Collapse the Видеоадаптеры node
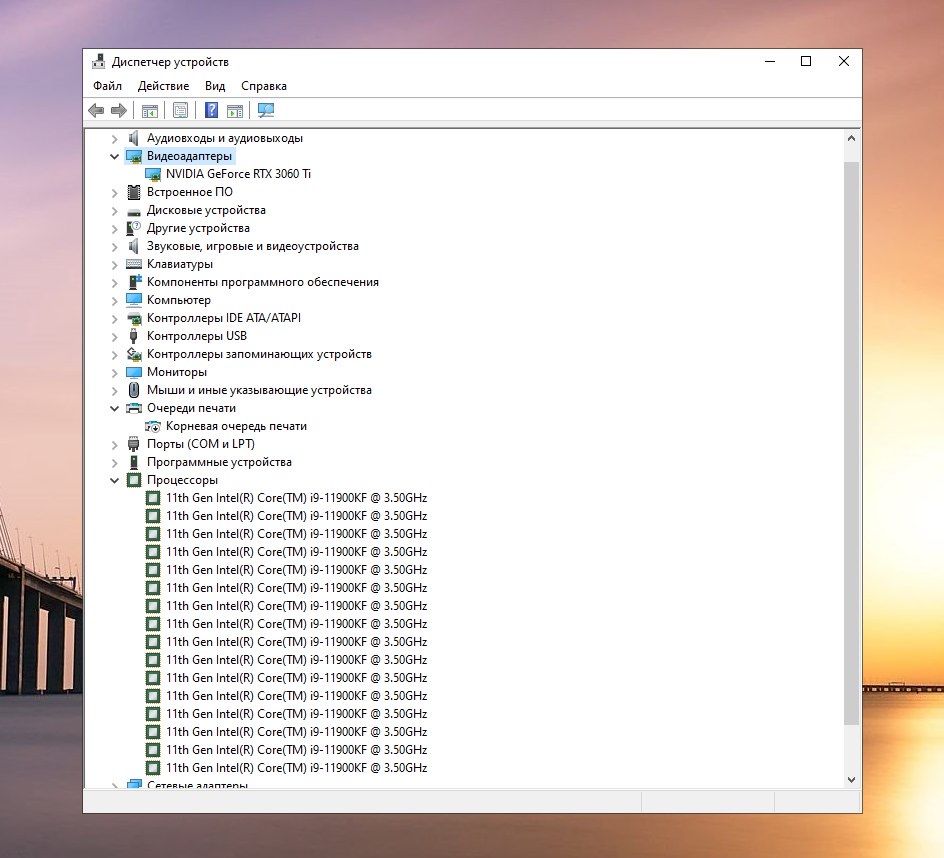The height and width of the screenshot is (858, 944). [x=114, y=157]
